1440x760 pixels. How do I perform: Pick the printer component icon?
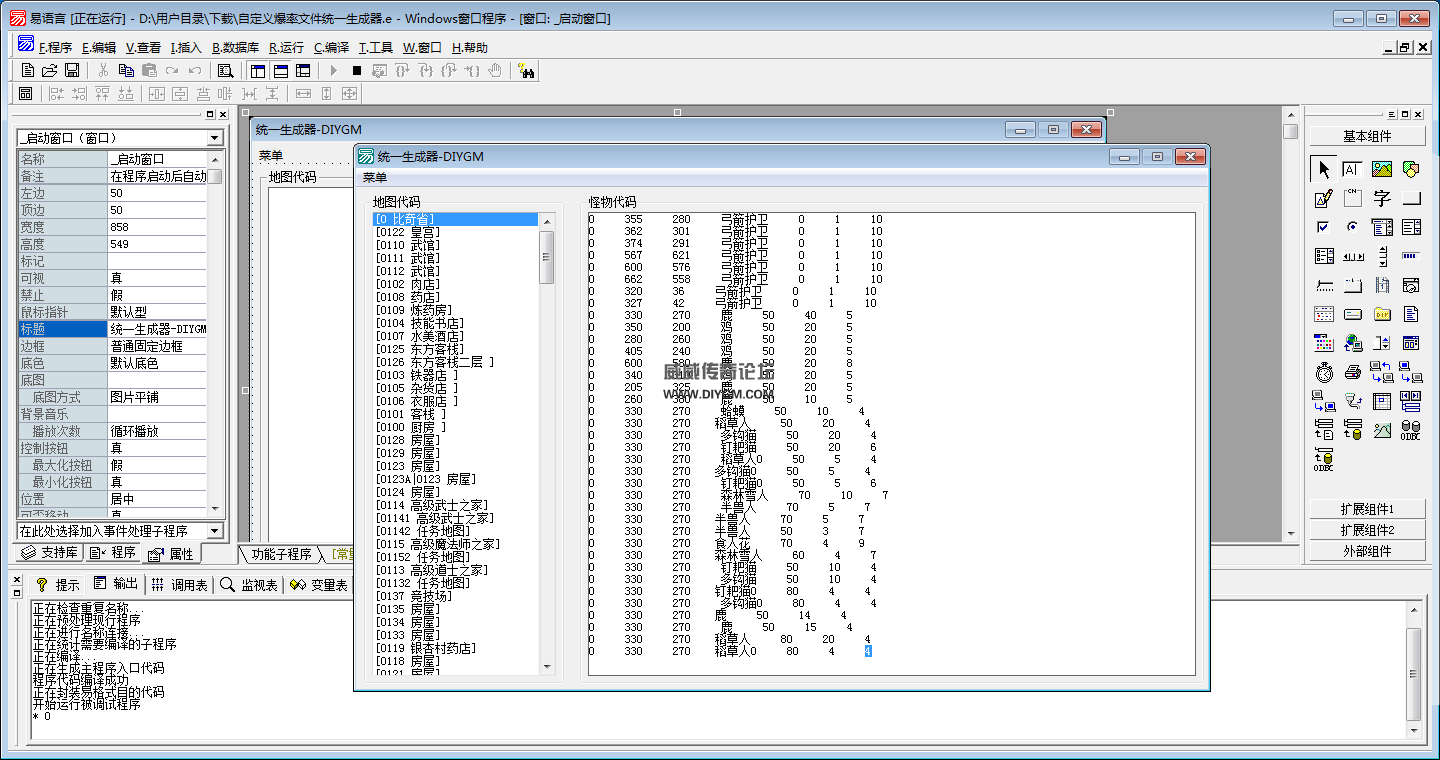[1352, 372]
